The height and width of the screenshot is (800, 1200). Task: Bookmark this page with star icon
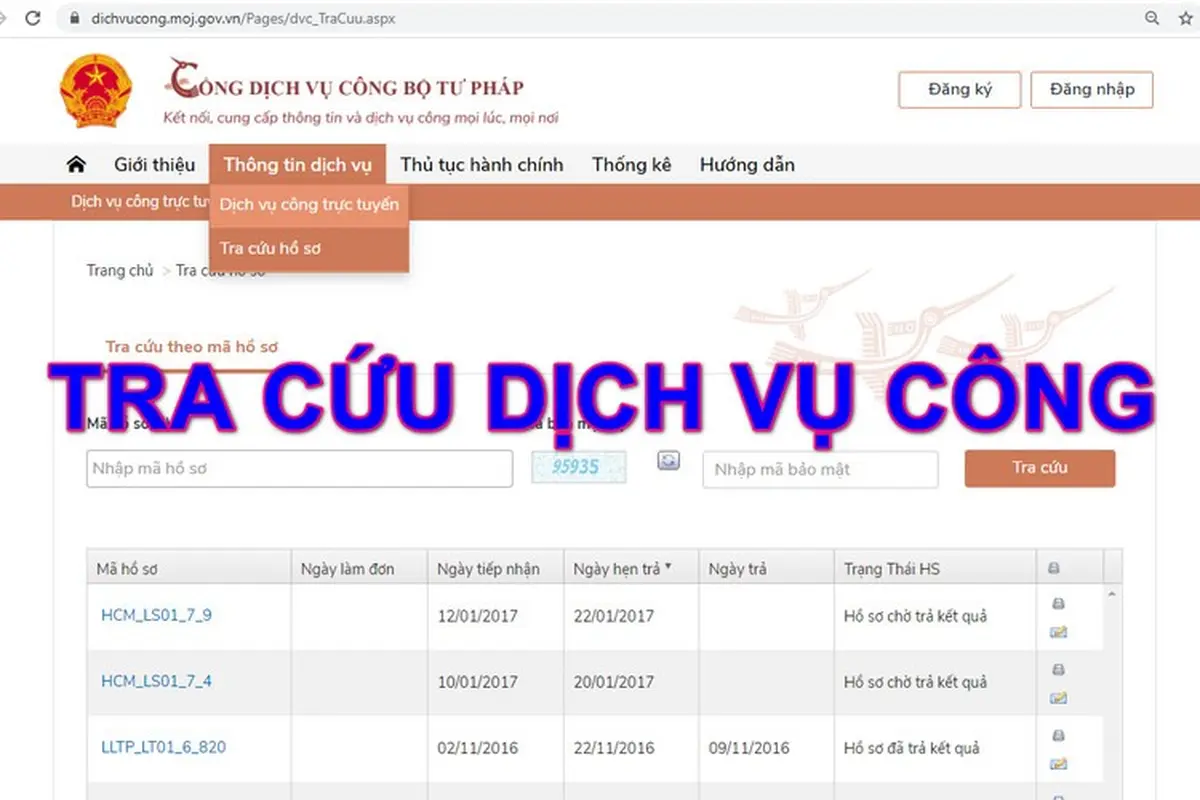pyautogui.click(x=1187, y=18)
